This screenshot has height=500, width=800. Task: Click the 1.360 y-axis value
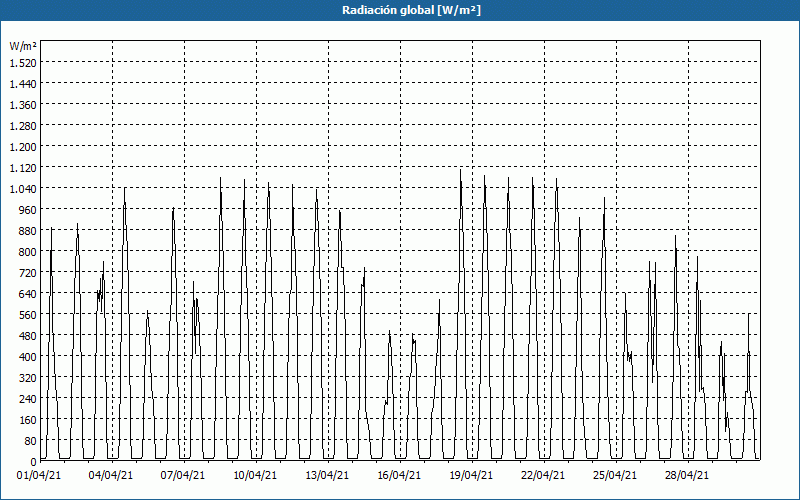coord(23,105)
